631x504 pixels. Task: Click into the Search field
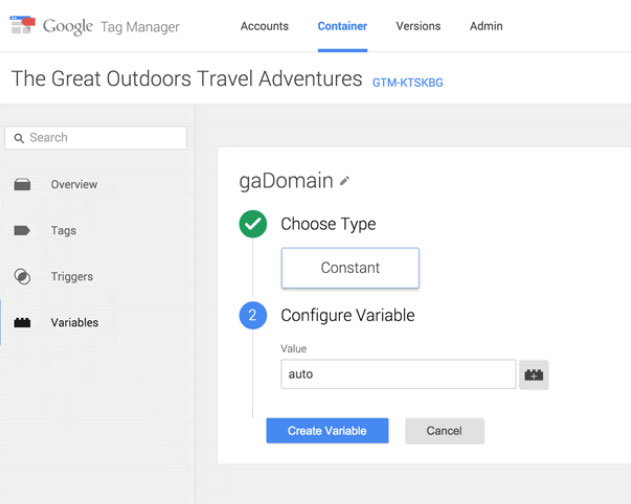click(96, 138)
